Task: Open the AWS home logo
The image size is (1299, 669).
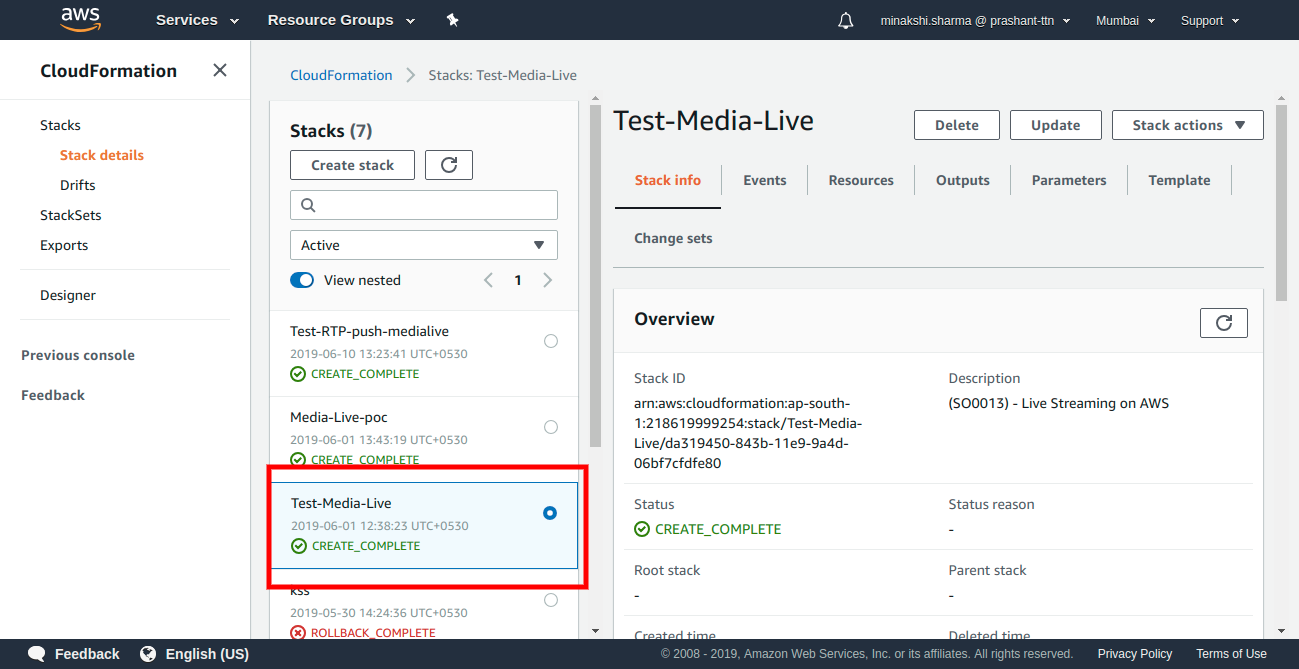Action: click(80, 19)
